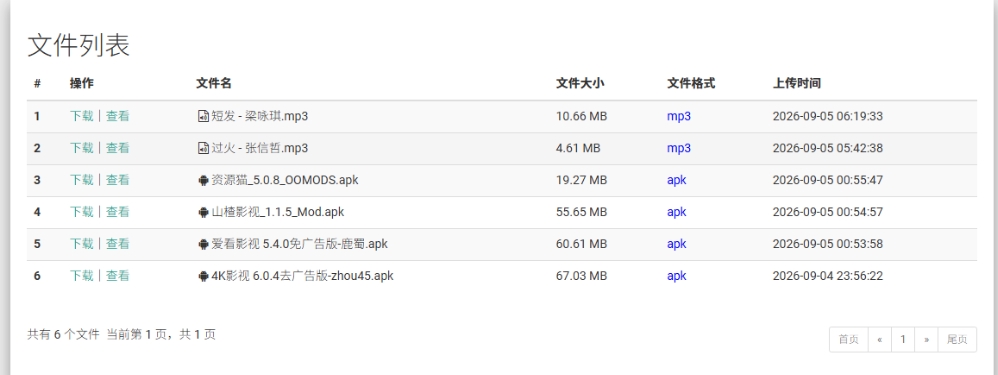This screenshot has height=375, width=998.
Task: Click the apk format link for 爱看影视
Action: point(677,244)
